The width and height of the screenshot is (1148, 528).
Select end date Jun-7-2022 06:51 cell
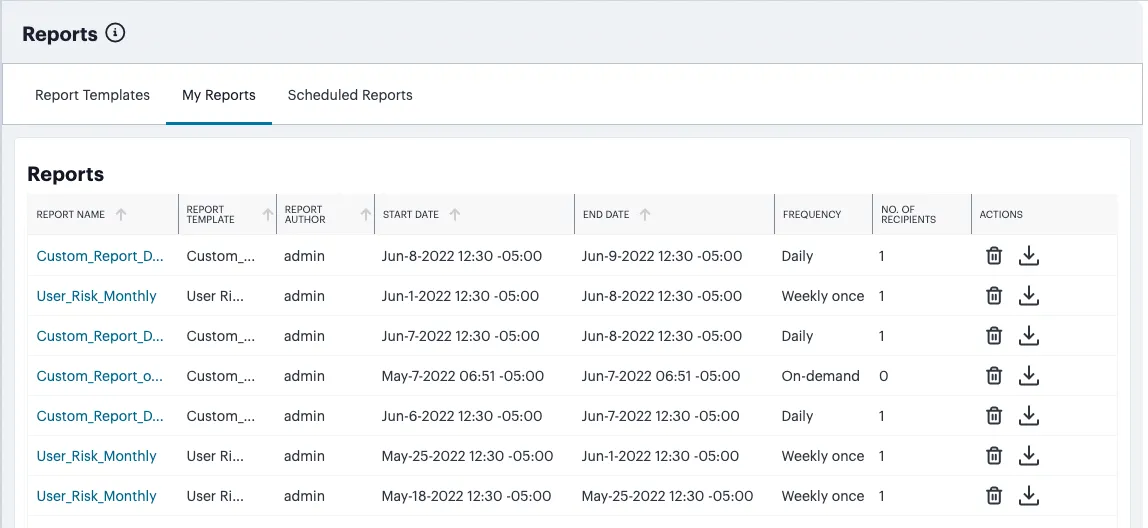pos(661,376)
